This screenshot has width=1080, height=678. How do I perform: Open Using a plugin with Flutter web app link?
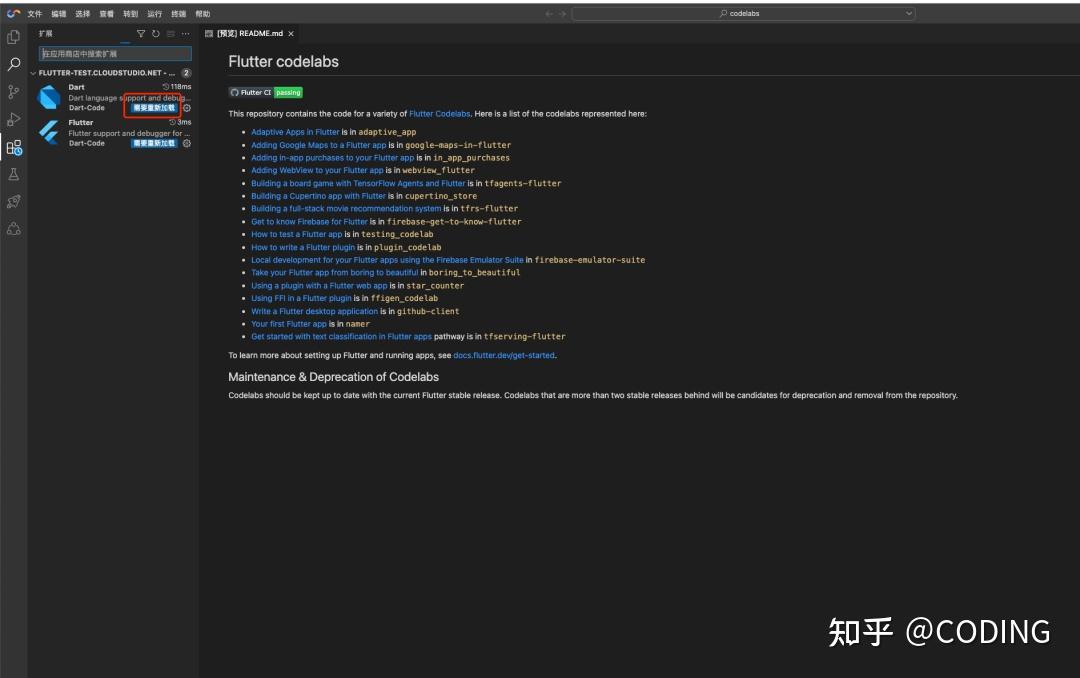[320, 286]
